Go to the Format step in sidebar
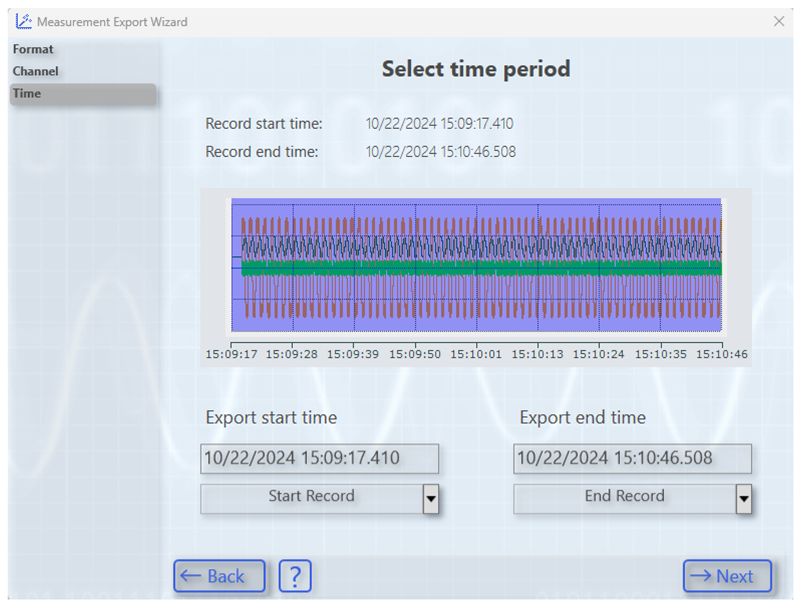The width and height of the screenshot is (801, 607). tap(34, 49)
